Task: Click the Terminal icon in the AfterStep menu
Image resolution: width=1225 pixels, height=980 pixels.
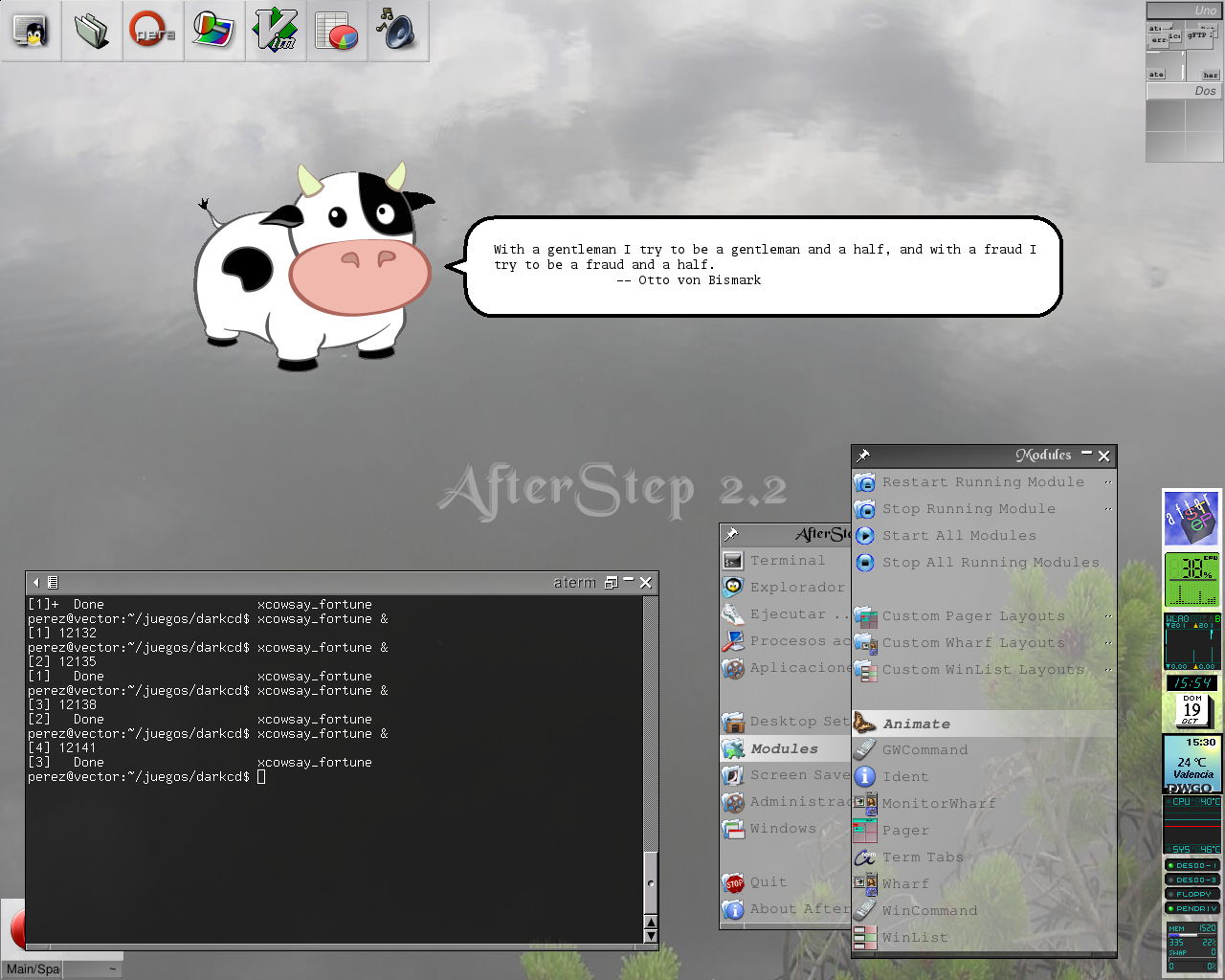Action: click(x=733, y=561)
